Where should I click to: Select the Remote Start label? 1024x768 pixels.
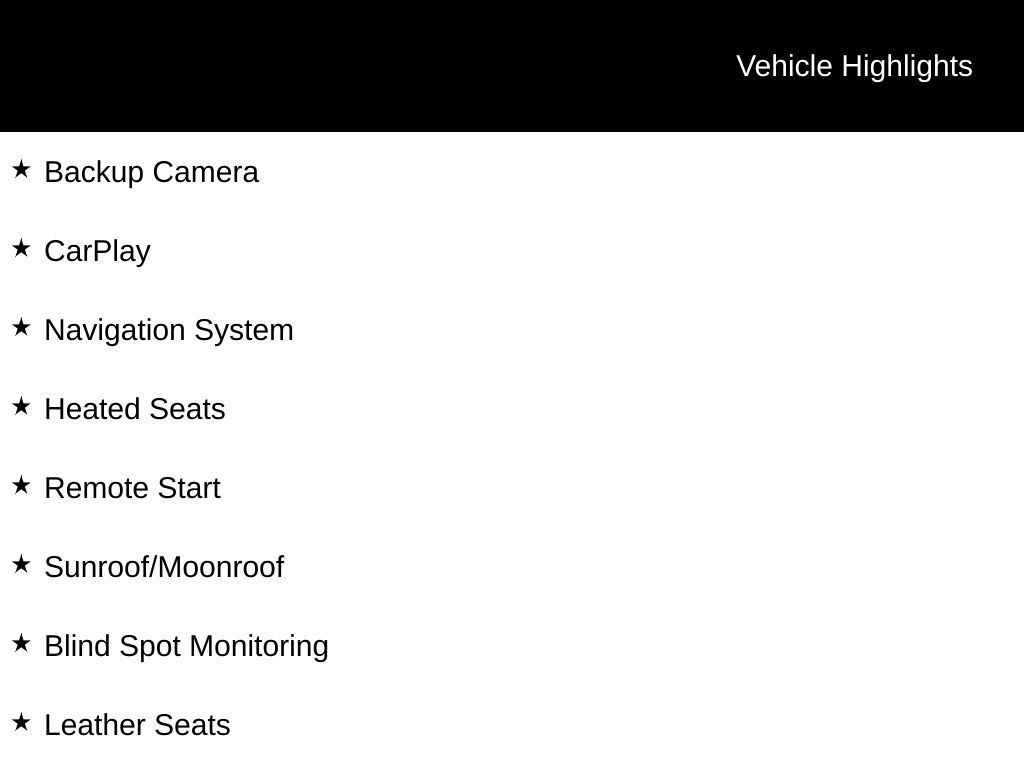point(133,488)
